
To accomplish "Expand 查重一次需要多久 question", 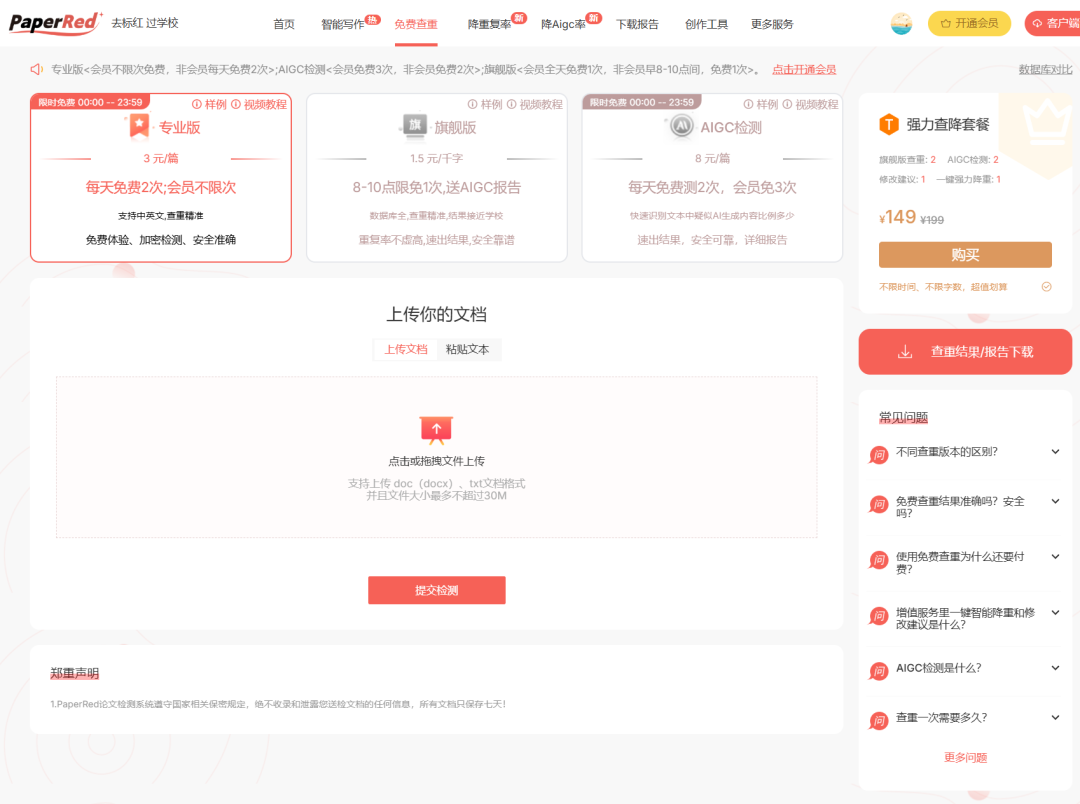I will 965,719.
